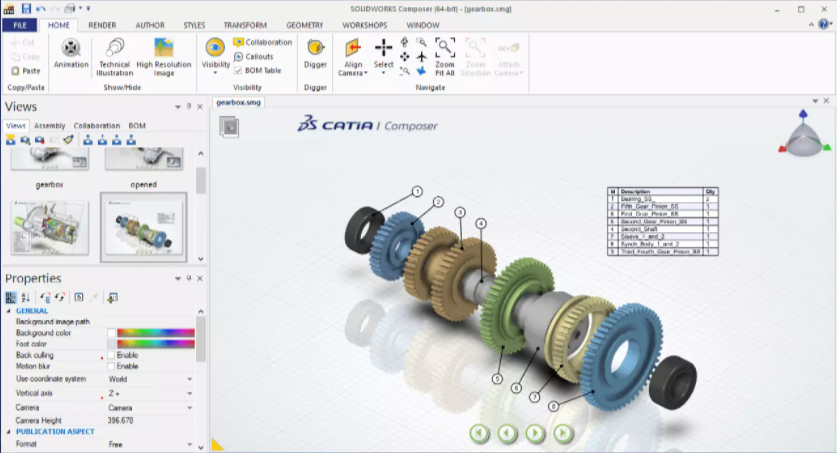
Task: Click Zoom Fit All
Action: point(444,57)
